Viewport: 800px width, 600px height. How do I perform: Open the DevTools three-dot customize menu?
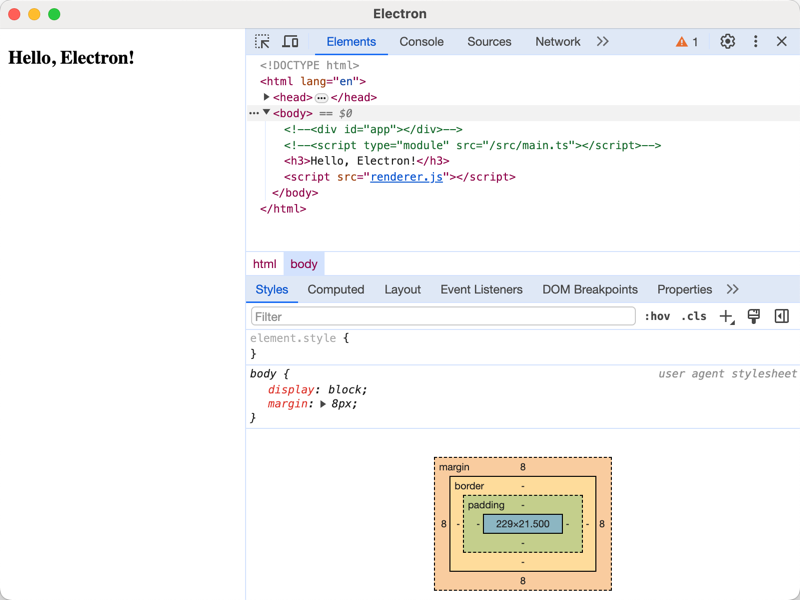tap(755, 42)
